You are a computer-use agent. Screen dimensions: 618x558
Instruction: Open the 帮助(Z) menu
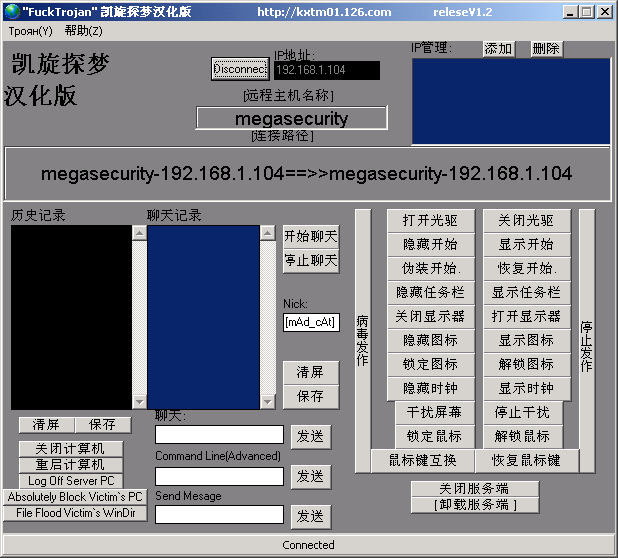pos(83,31)
